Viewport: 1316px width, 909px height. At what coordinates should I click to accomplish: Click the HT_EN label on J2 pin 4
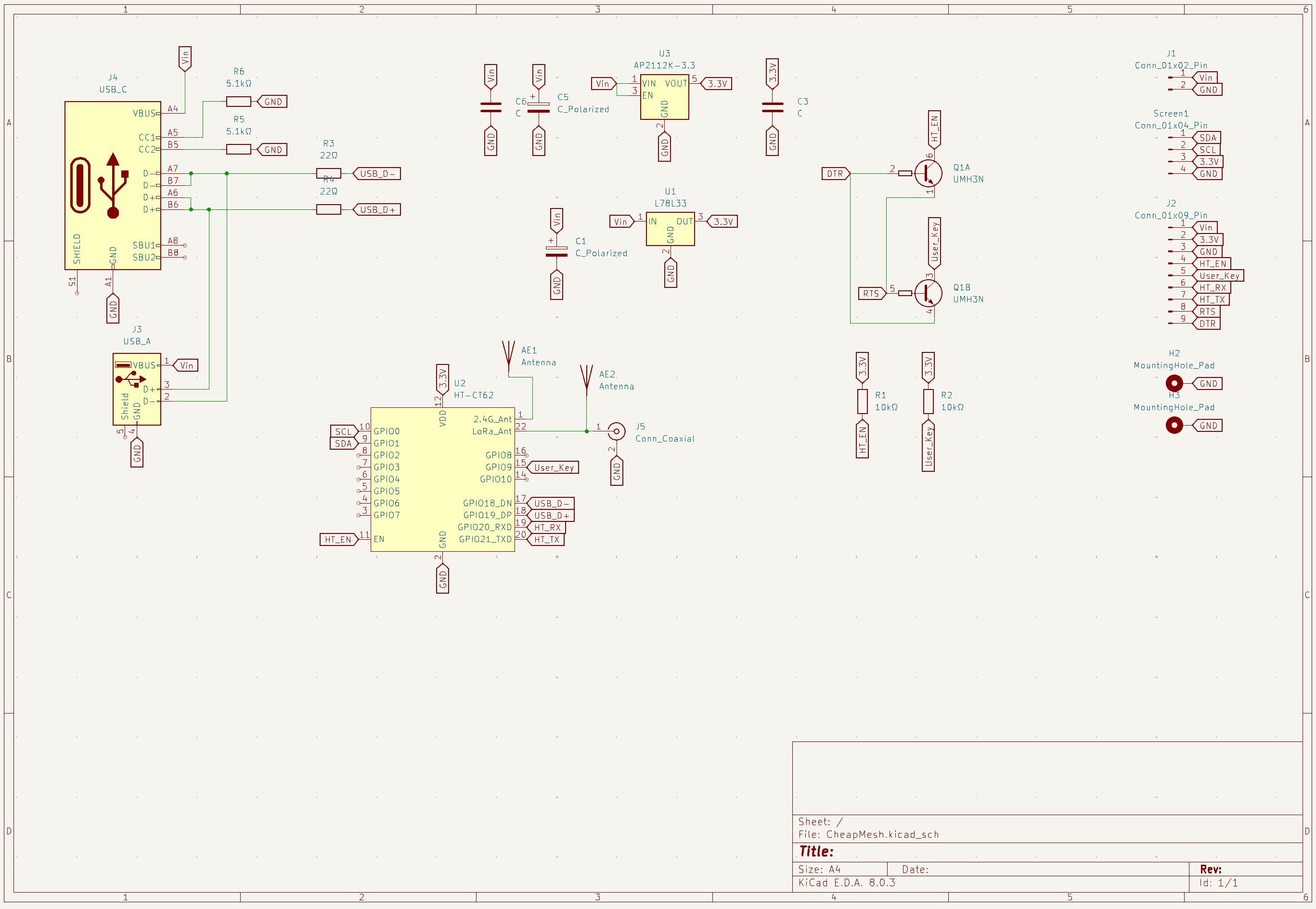tap(1212, 264)
